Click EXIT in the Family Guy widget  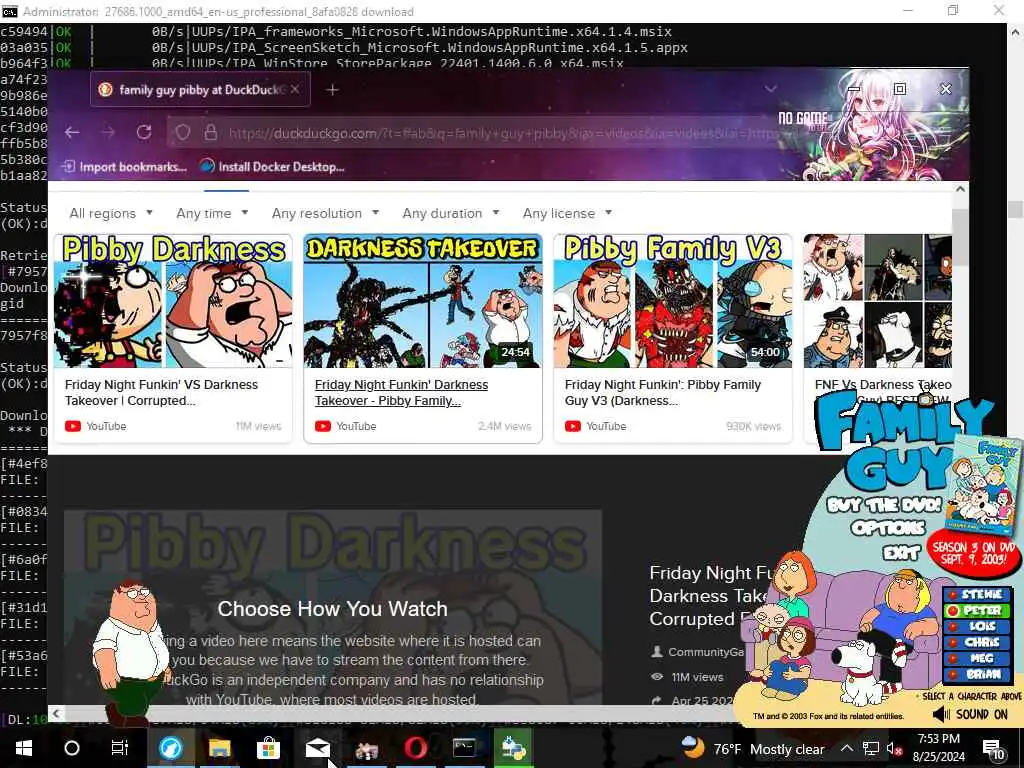click(902, 553)
